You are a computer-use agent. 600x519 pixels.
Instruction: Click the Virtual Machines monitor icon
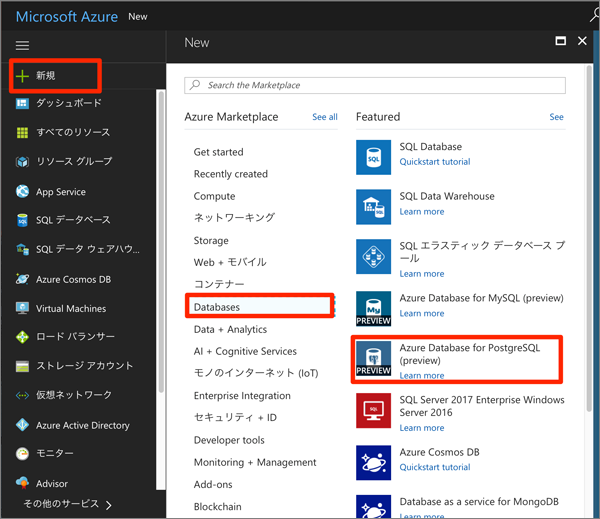[22, 308]
